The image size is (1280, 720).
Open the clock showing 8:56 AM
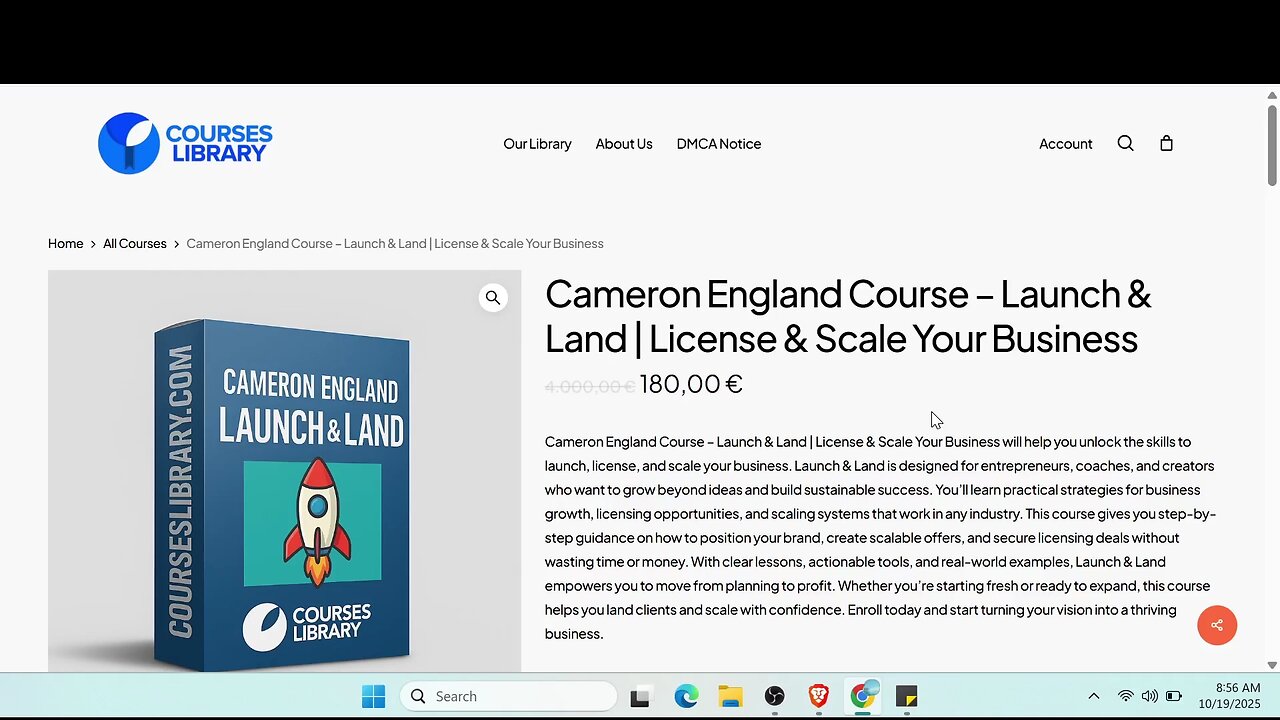click(1230, 696)
